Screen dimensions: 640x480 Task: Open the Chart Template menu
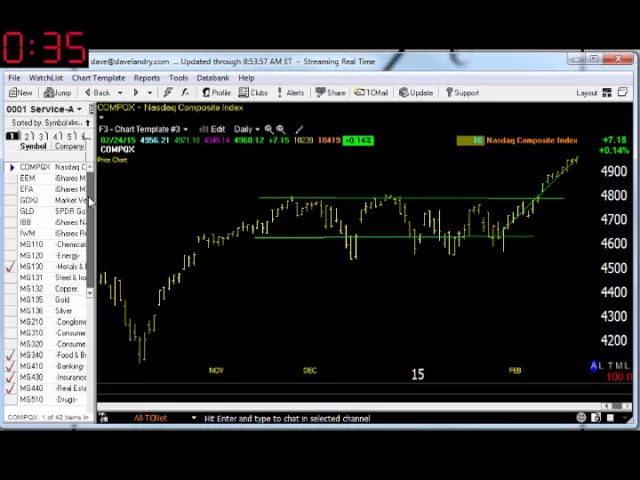click(98, 78)
